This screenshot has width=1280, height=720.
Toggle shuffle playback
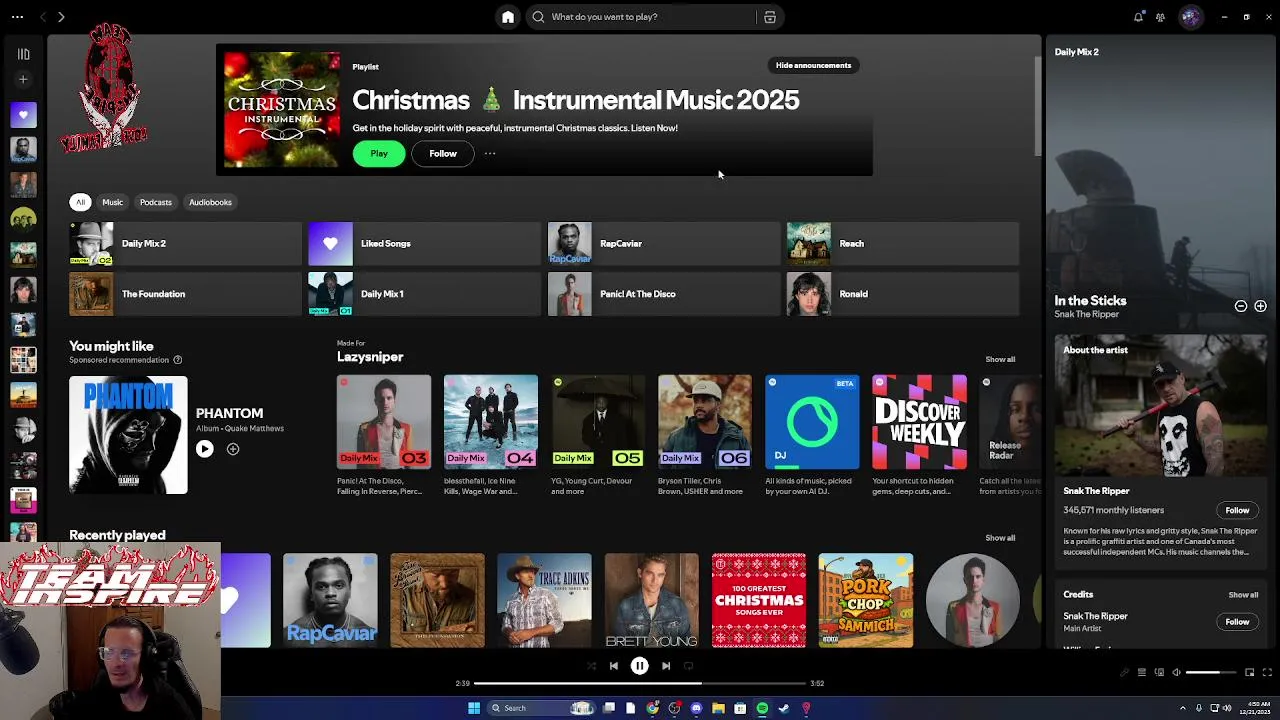pyautogui.click(x=591, y=666)
